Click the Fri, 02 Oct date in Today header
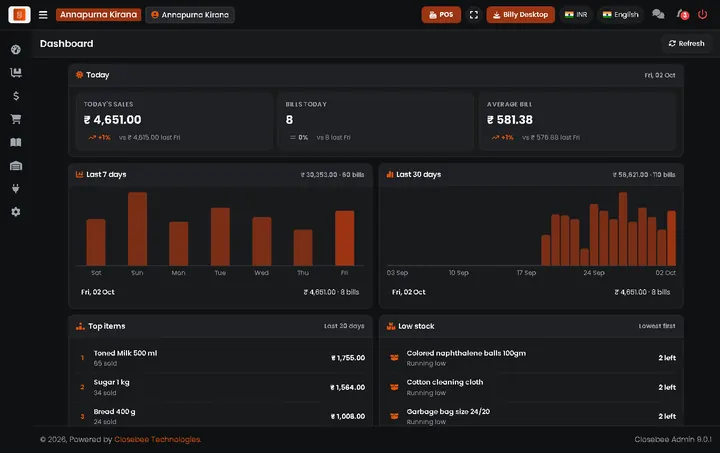The height and width of the screenshot is (453, 720). [659, 75]
